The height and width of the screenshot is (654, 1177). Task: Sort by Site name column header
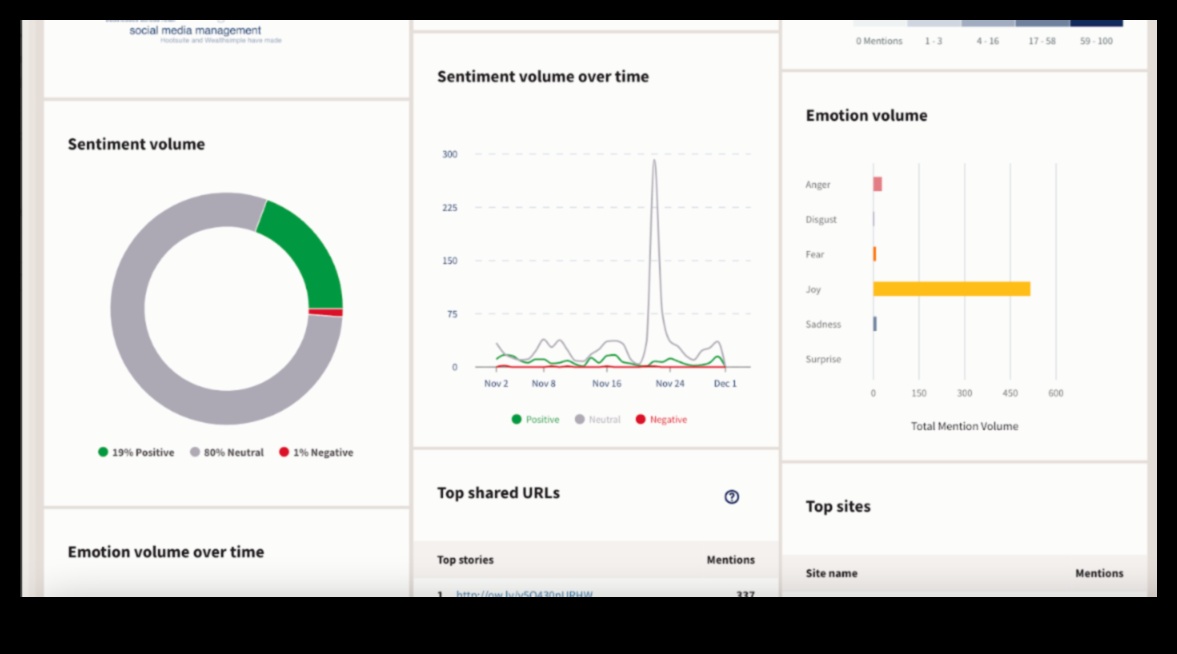tap(831, 574)
